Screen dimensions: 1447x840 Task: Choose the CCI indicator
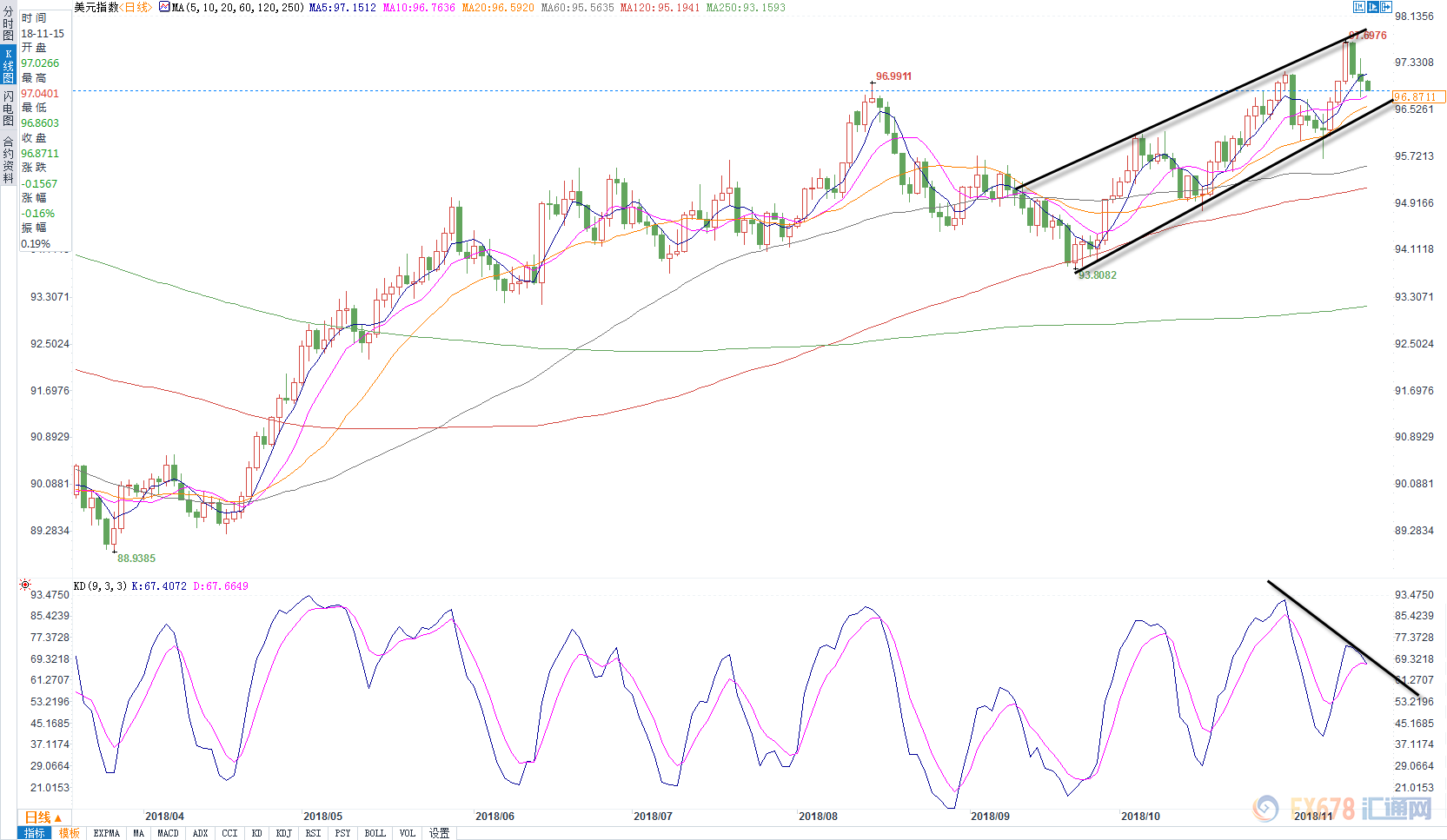tap(229, 833)
